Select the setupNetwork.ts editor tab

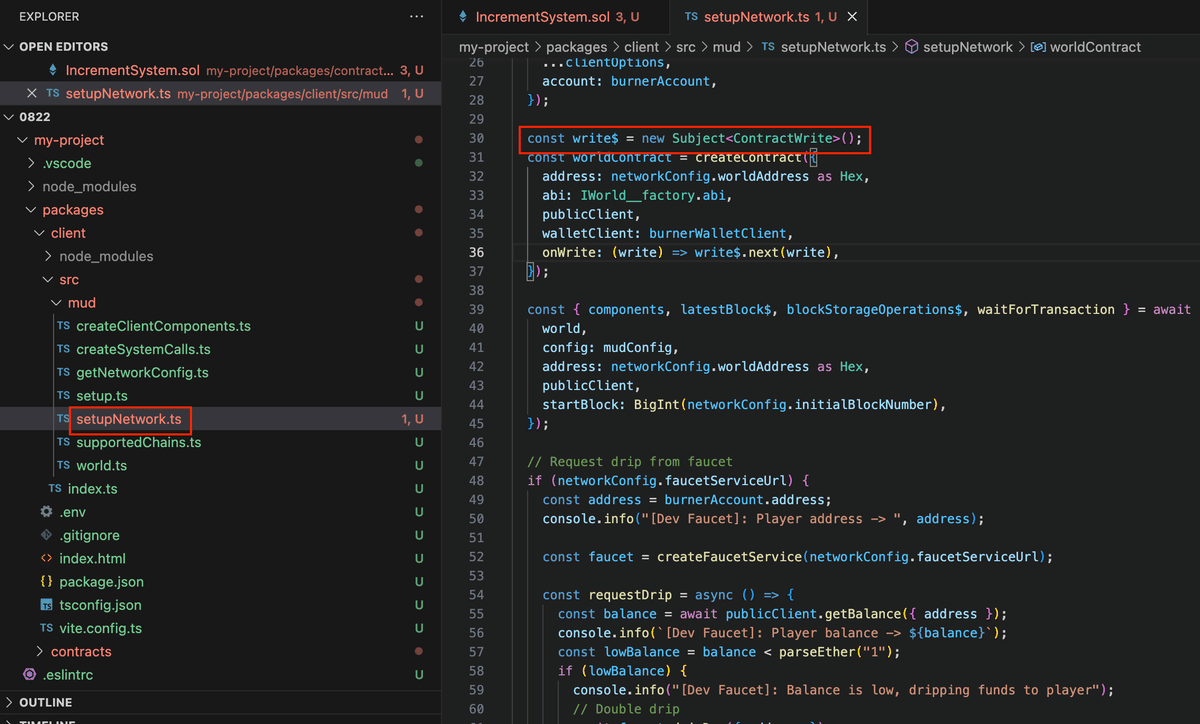point(769,17)
